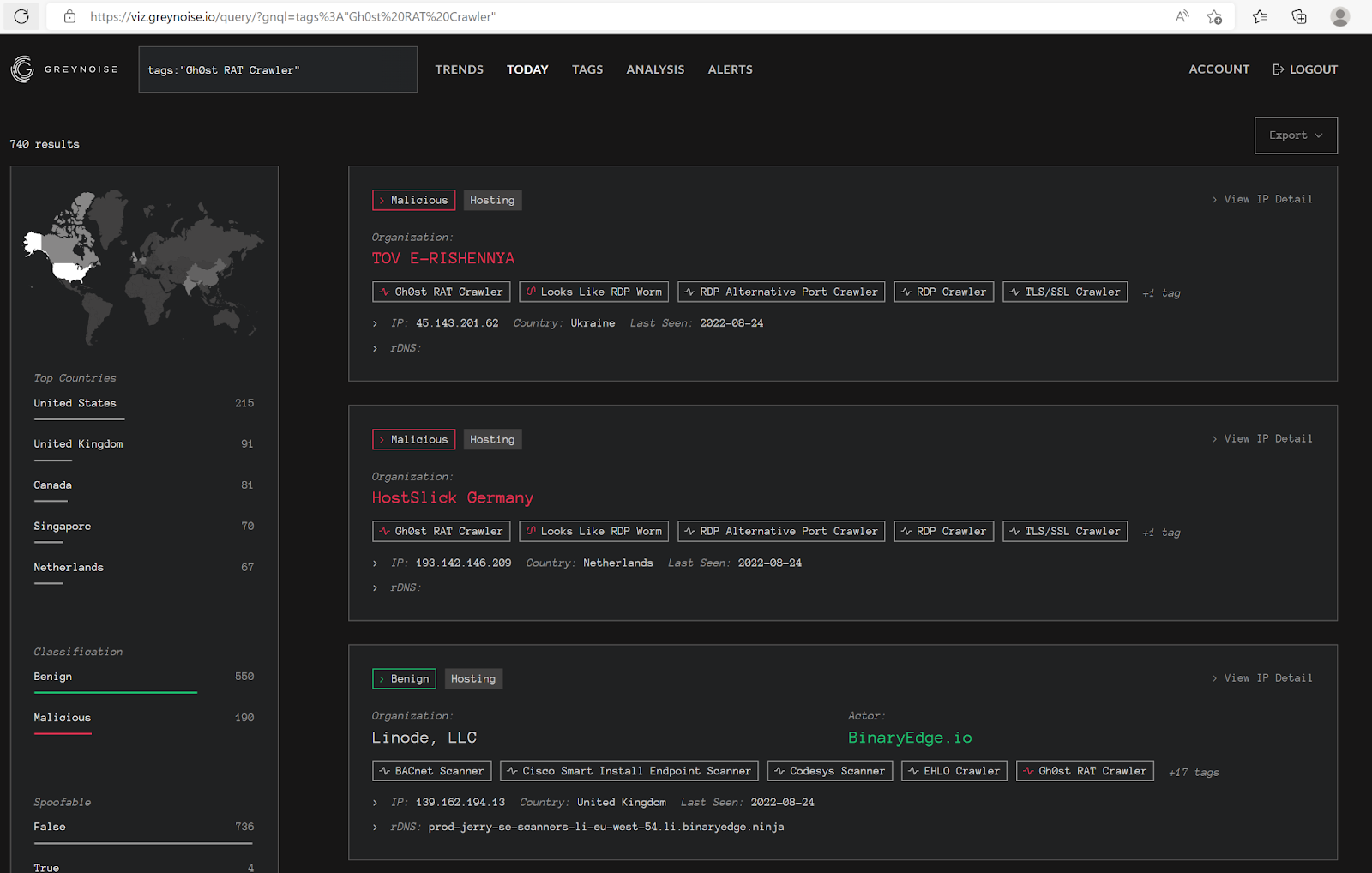
Task: Click the Codesys Scanner tag
Action: coord(830,771)
